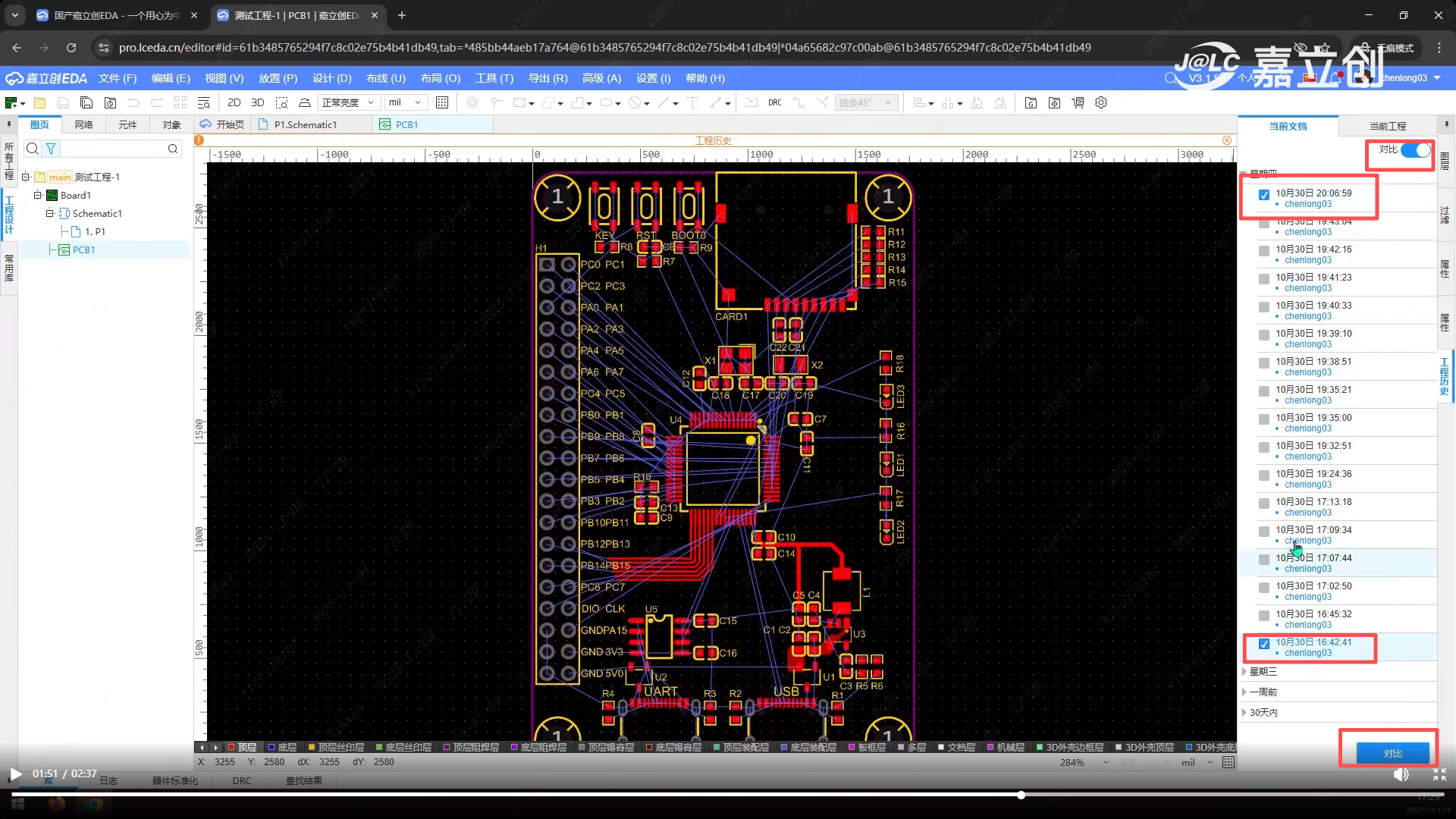
Task: Run the DRC check from toolbar
Action: 774,102
